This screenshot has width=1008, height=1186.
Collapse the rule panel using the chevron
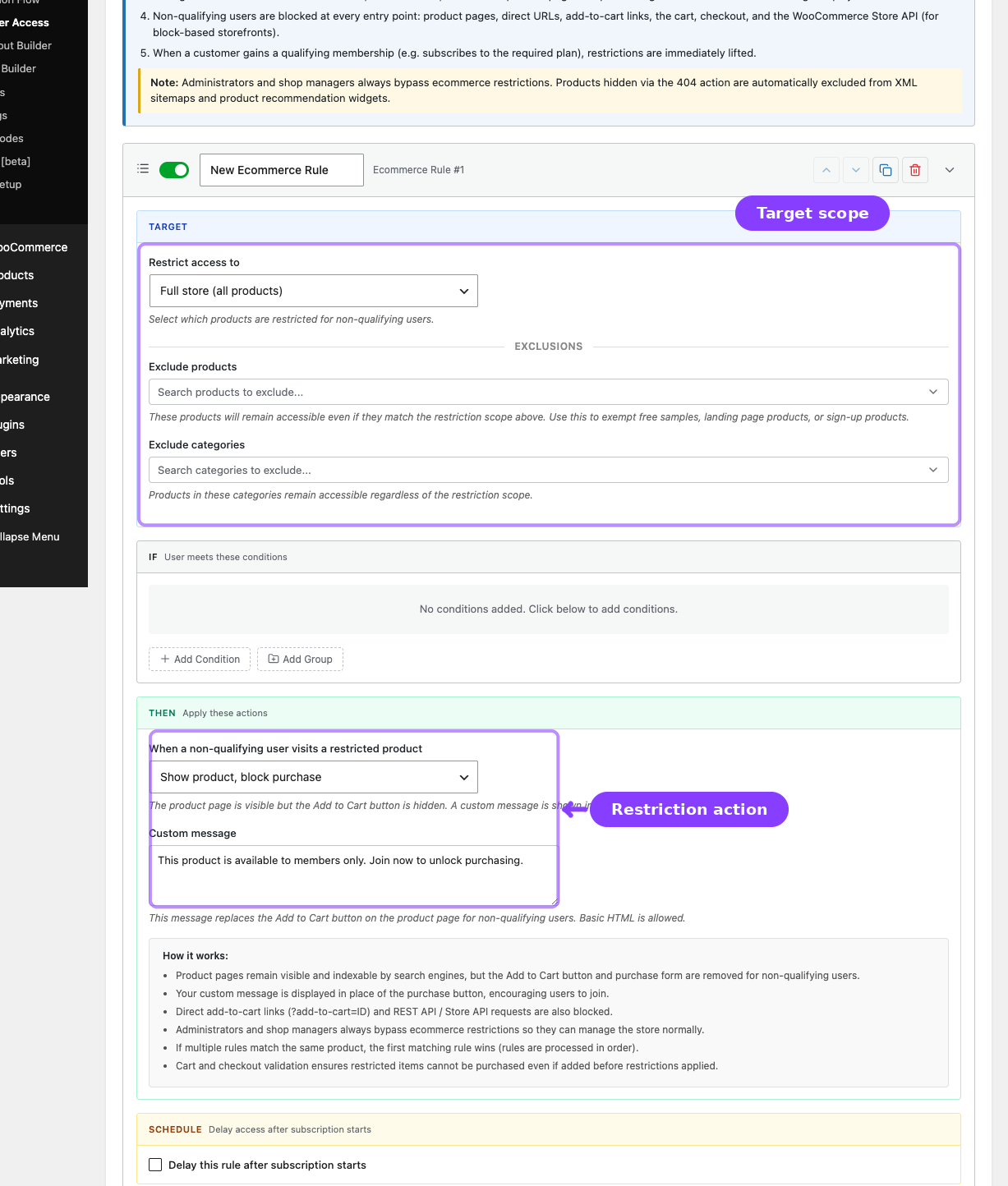pos(950,170)
